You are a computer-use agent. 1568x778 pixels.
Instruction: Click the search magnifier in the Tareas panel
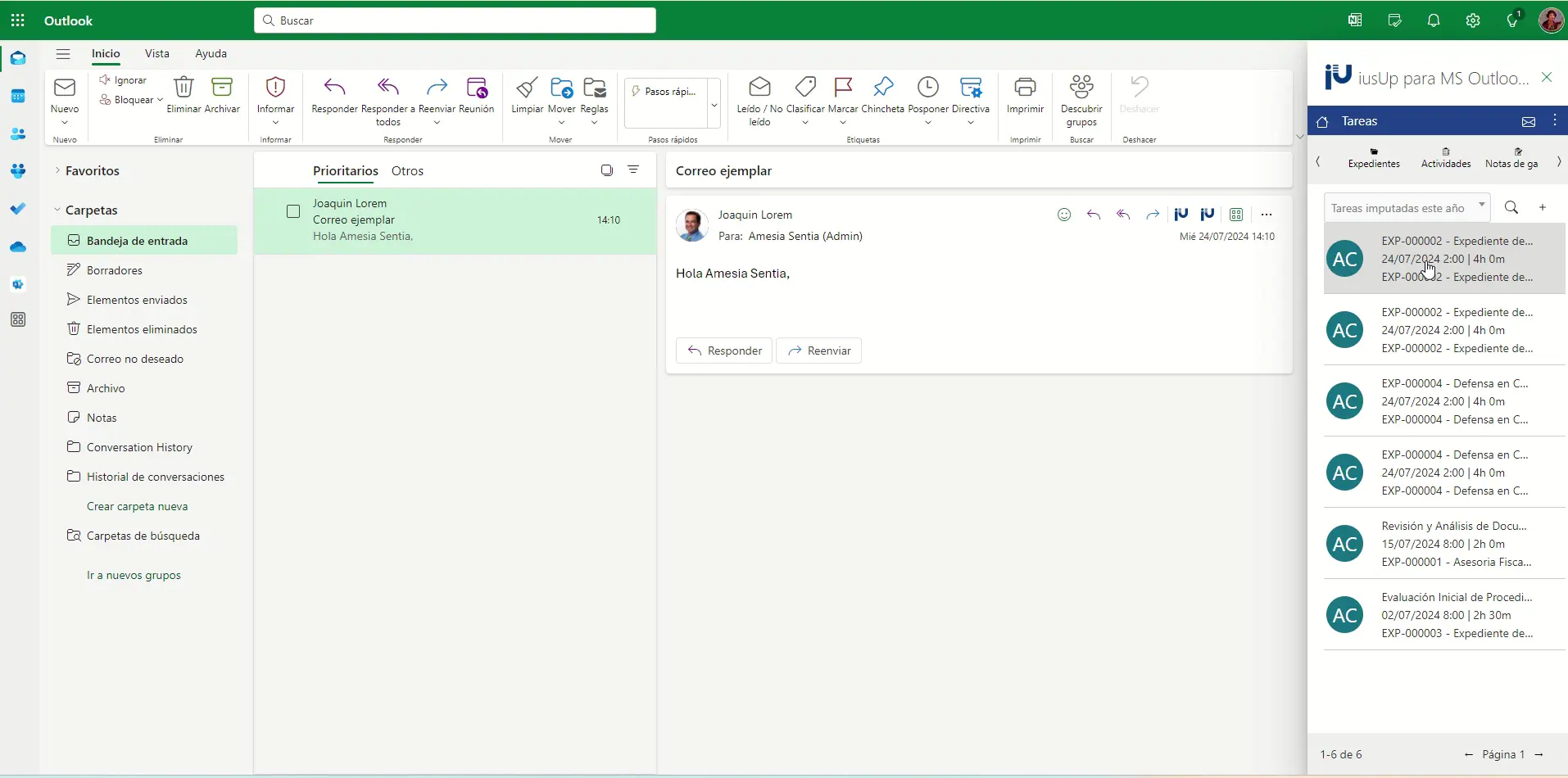1511,208
